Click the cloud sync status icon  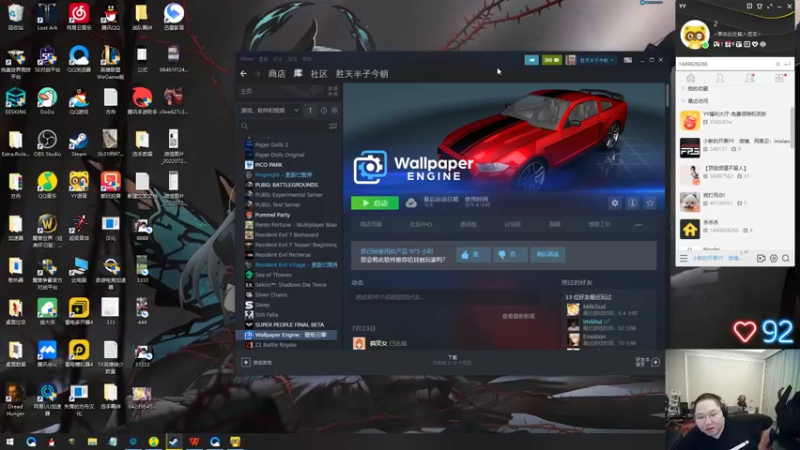click(x=411, y=203)
